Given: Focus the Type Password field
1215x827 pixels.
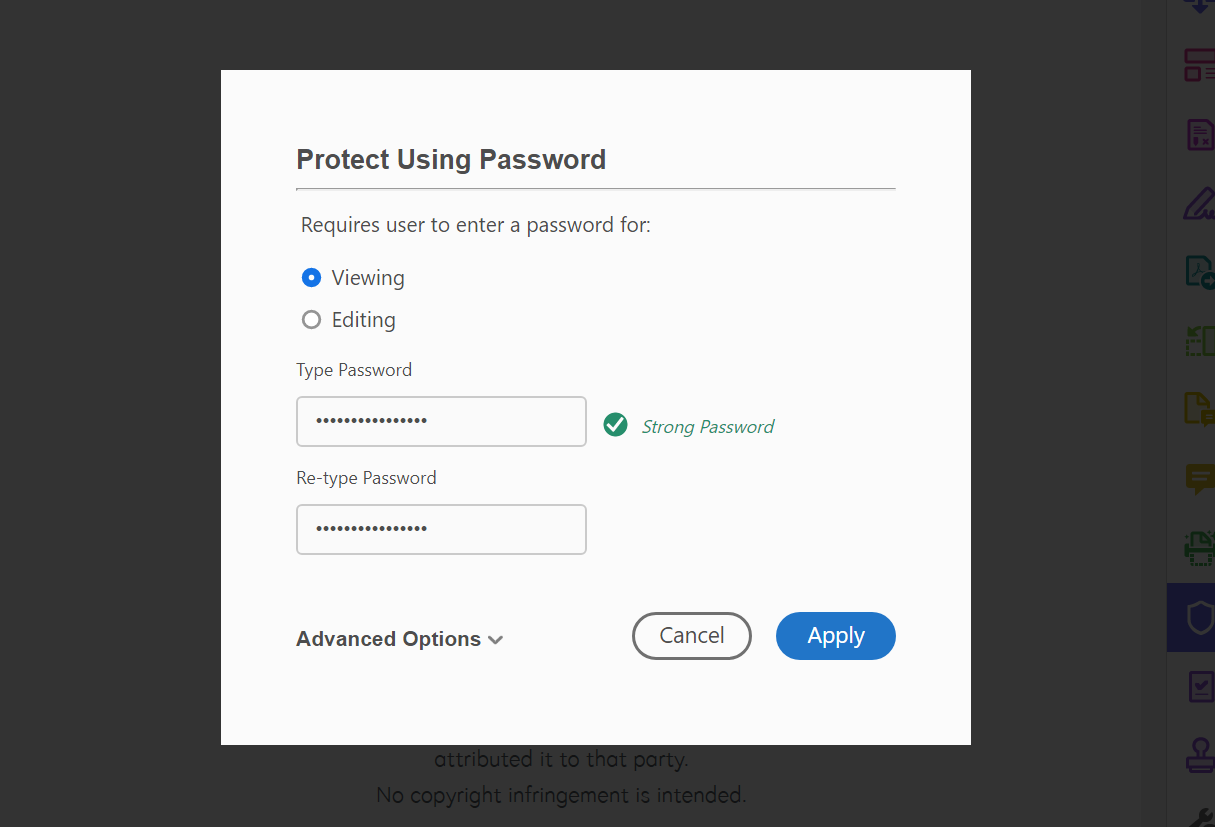Looking at the screenshot, I should tap(441, 422).
